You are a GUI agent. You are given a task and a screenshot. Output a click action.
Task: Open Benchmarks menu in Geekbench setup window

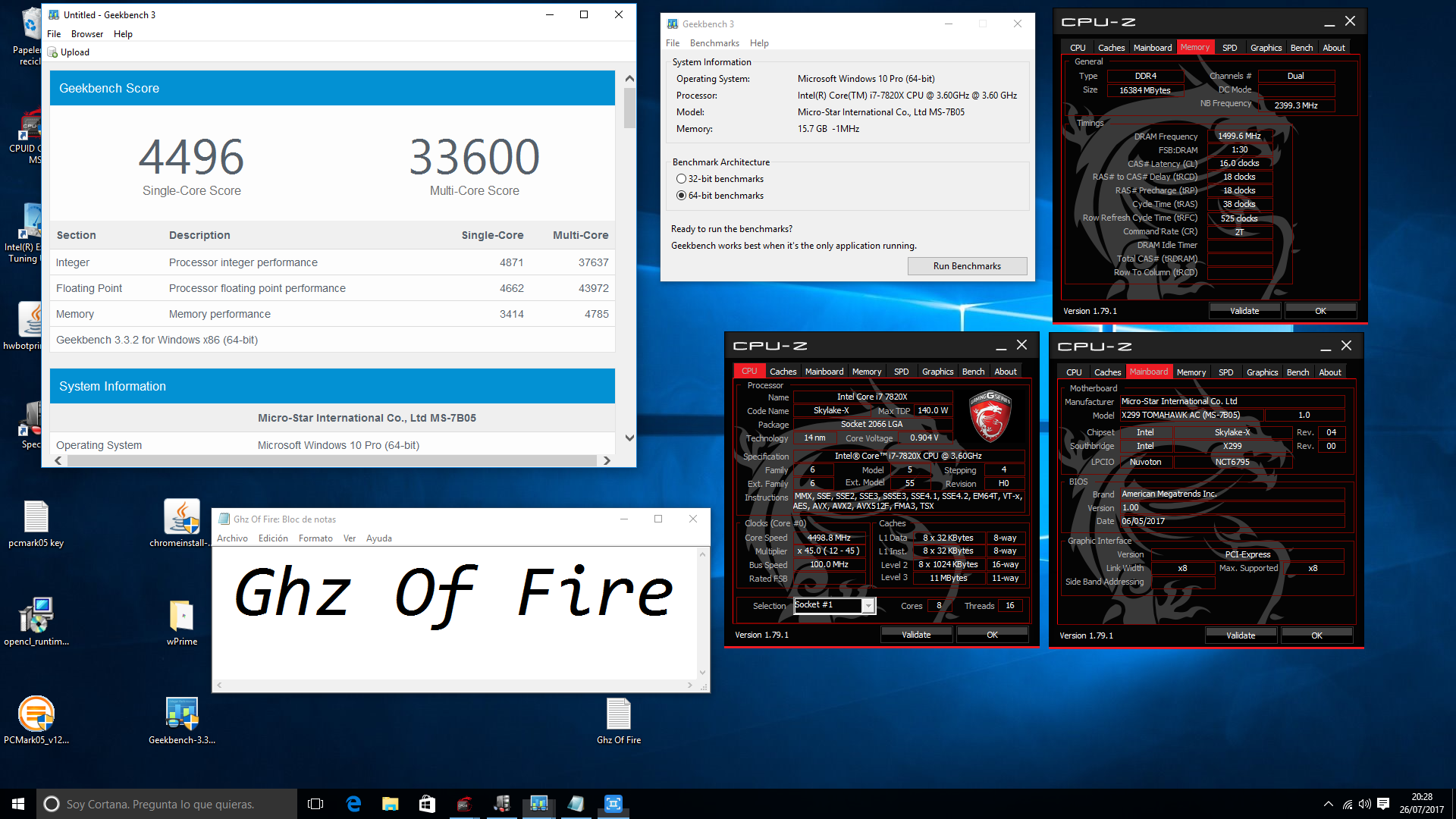pos(714,43)
